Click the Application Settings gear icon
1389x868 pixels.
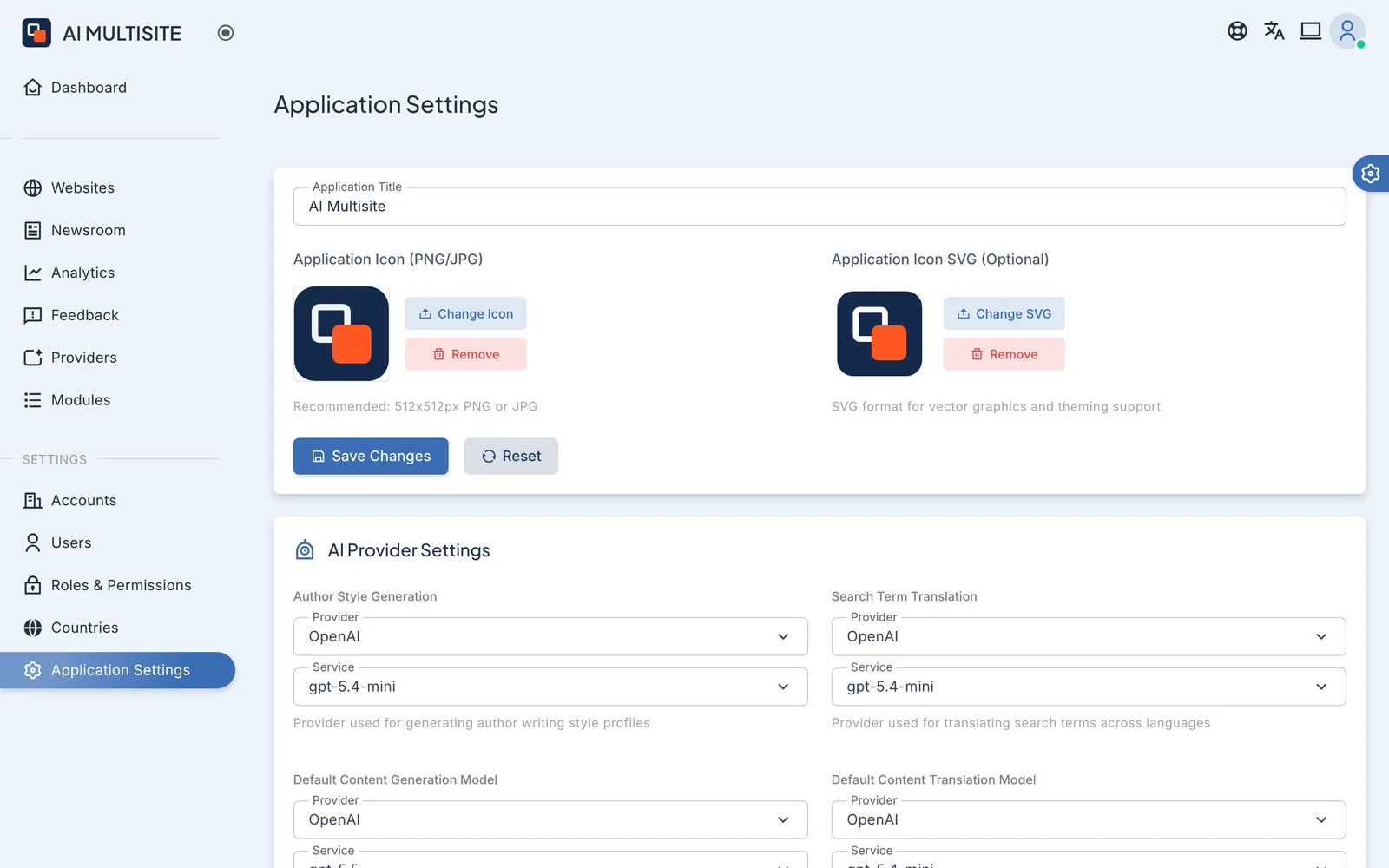(33, 670)
